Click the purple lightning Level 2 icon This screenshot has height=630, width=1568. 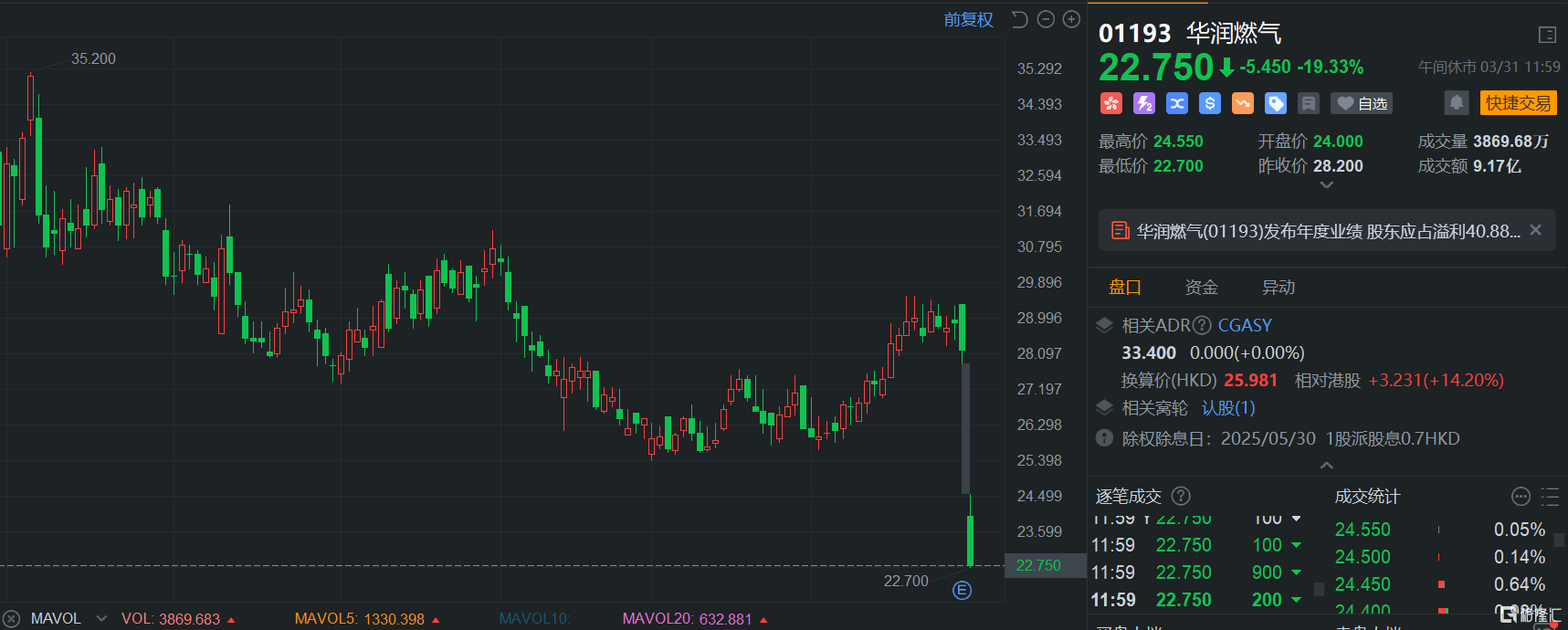pyautogui.click(x=1143, y=103)
